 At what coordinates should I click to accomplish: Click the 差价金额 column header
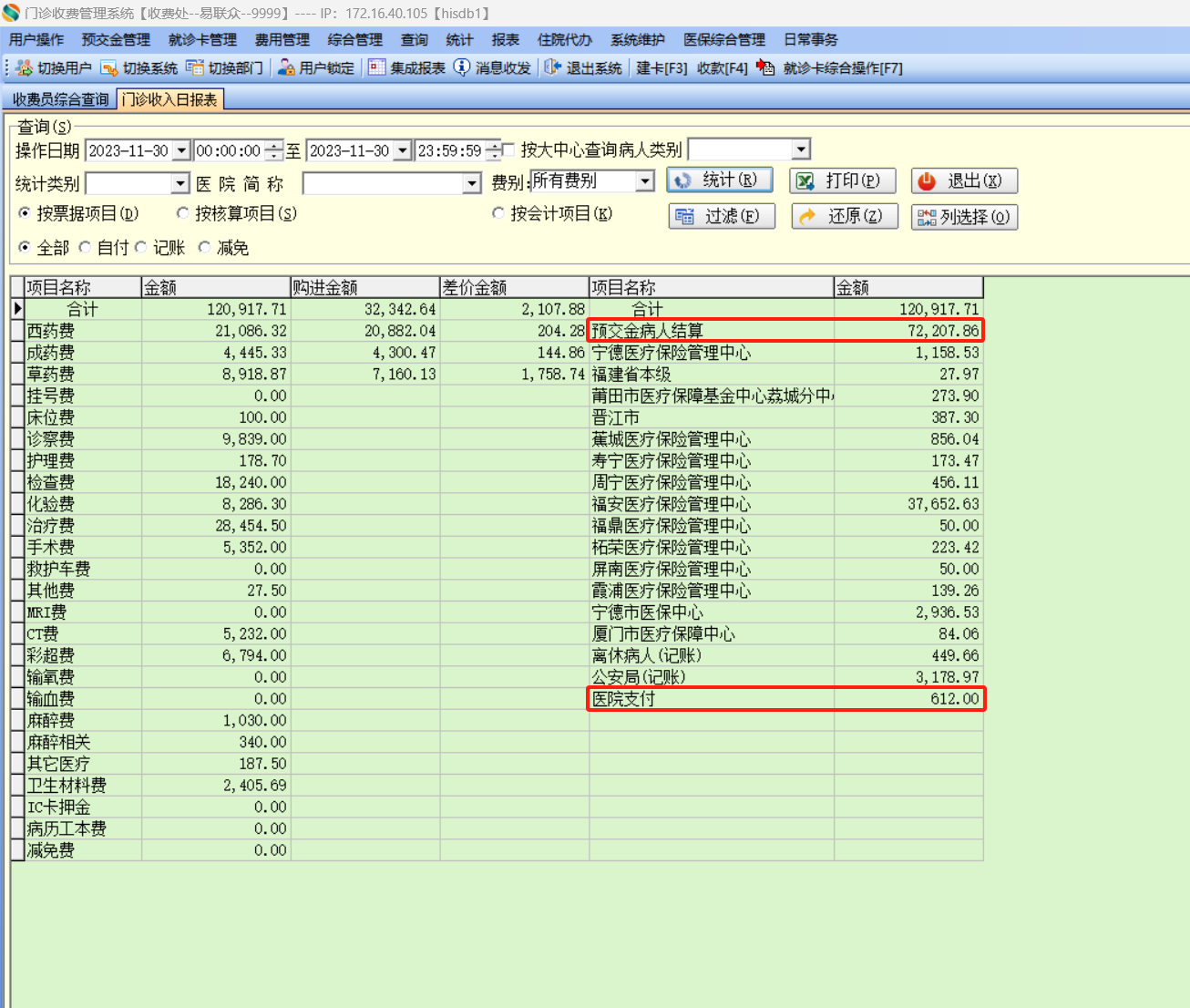515,287
